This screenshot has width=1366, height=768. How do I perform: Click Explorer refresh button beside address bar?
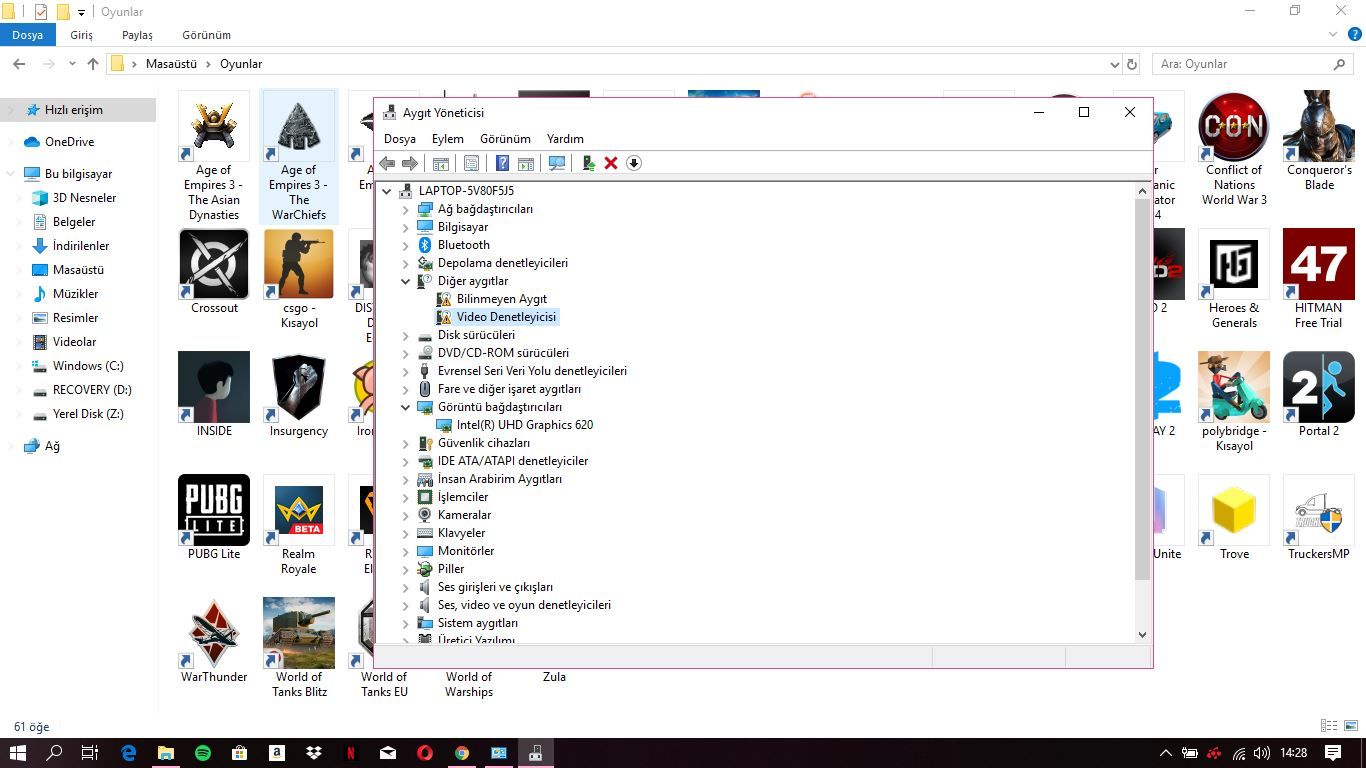tap(1132, 64)
